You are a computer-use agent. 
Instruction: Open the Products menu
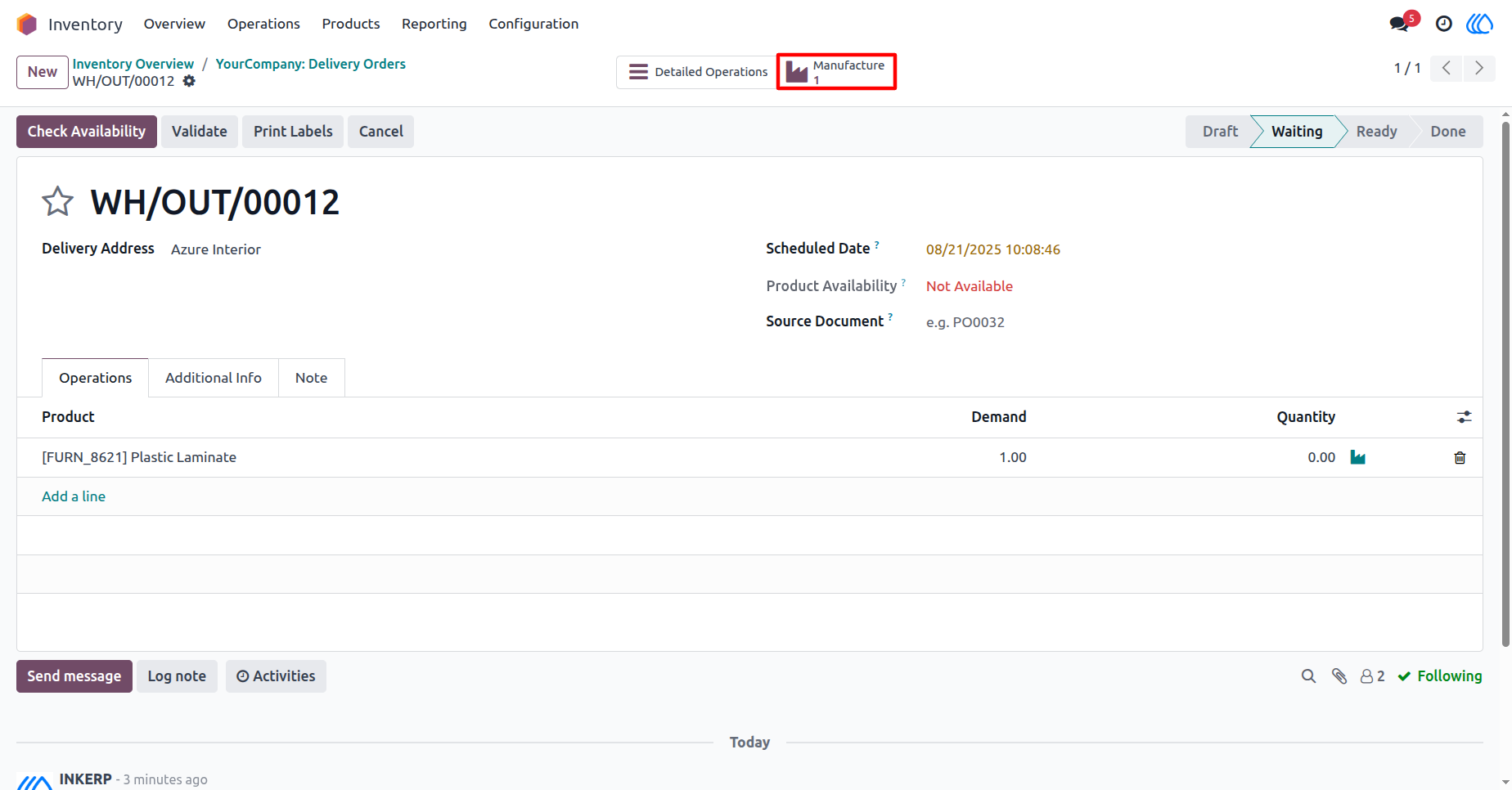coord(351,24)
